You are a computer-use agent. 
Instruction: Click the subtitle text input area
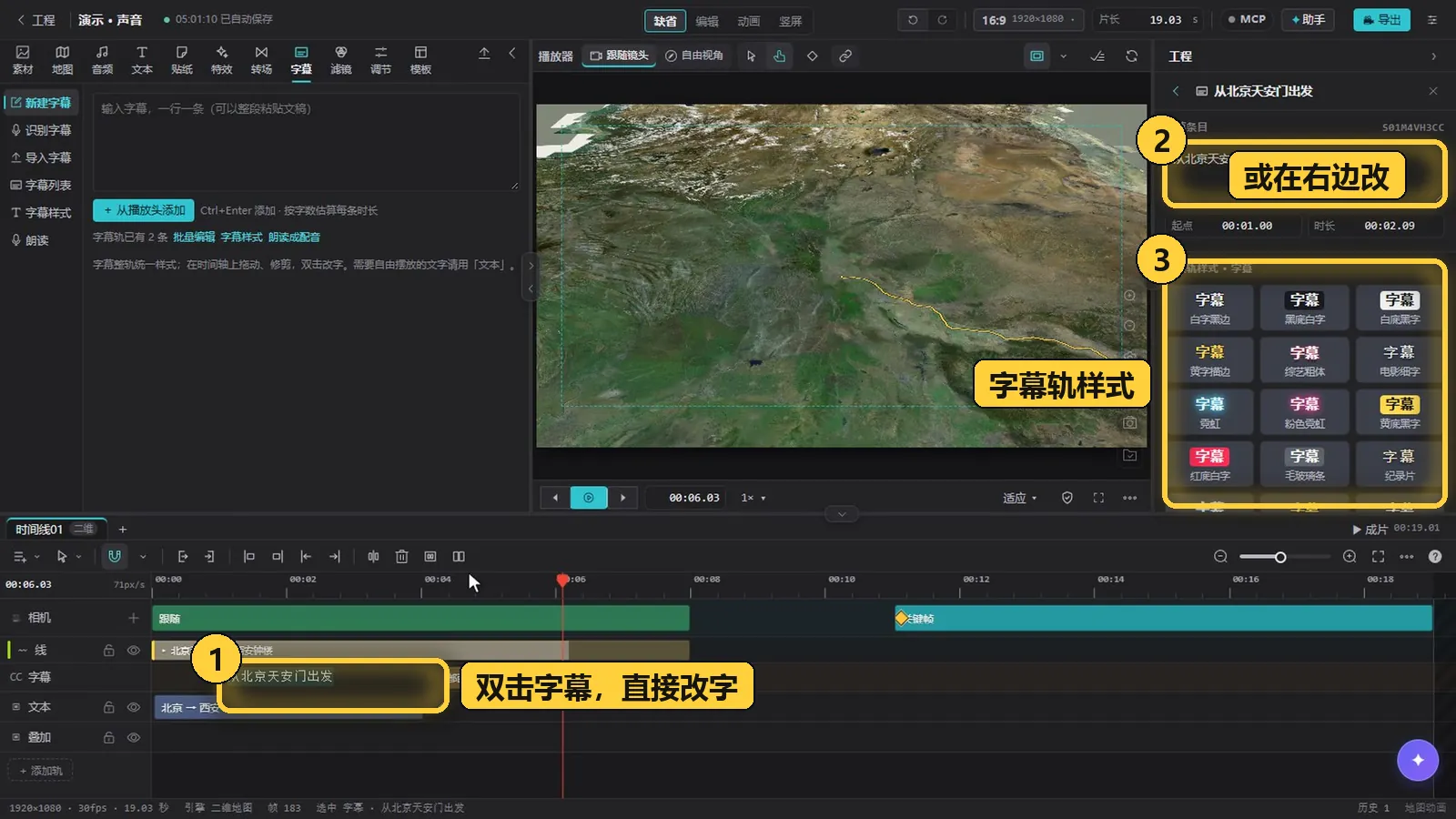point(307,141)
